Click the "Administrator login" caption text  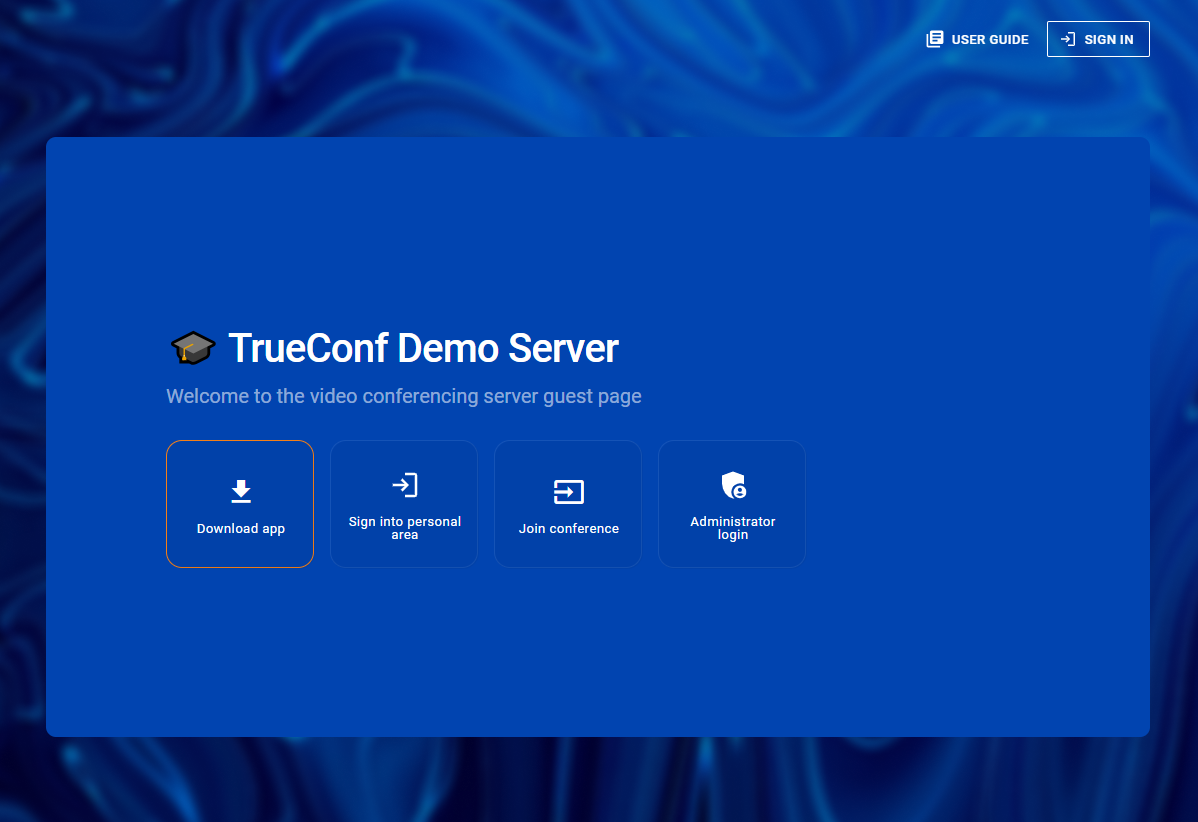tap(732, 528)
